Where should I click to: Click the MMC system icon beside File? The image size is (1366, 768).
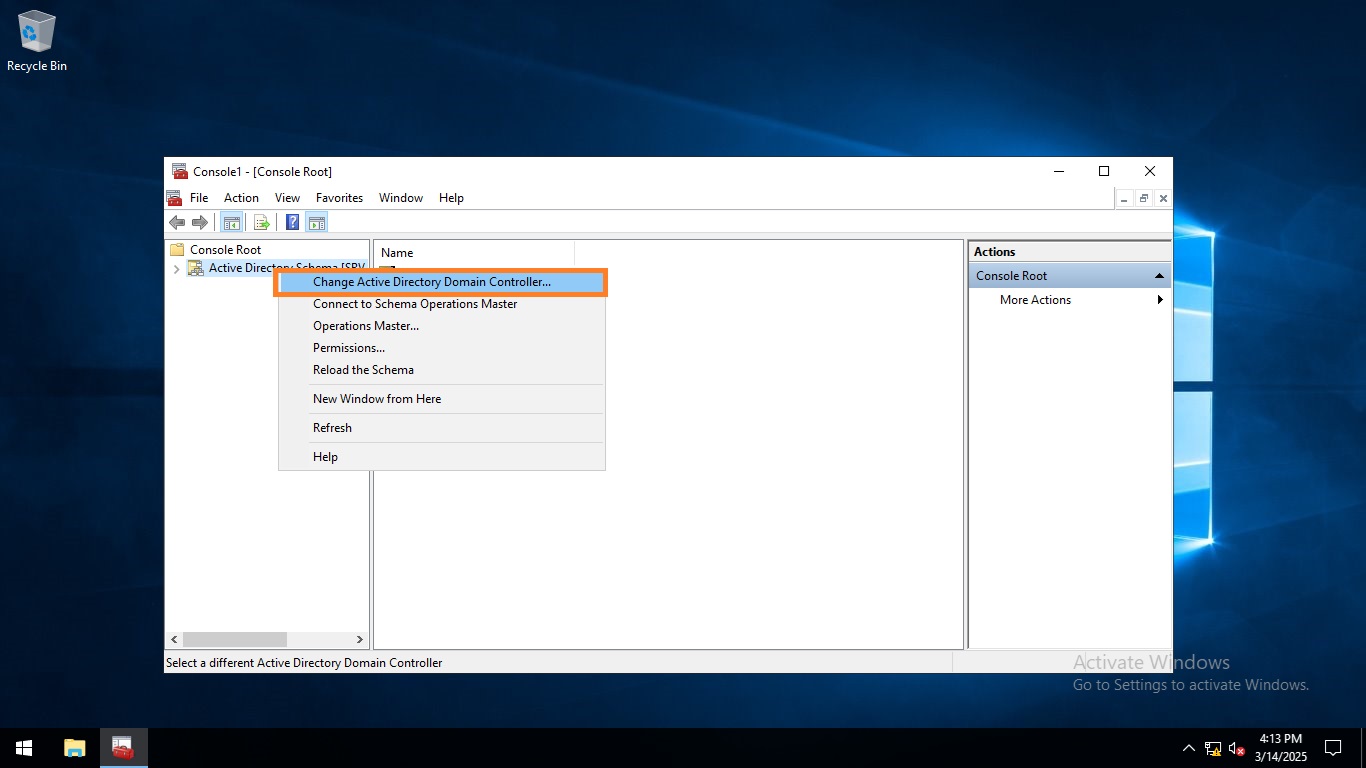(174, 198)
